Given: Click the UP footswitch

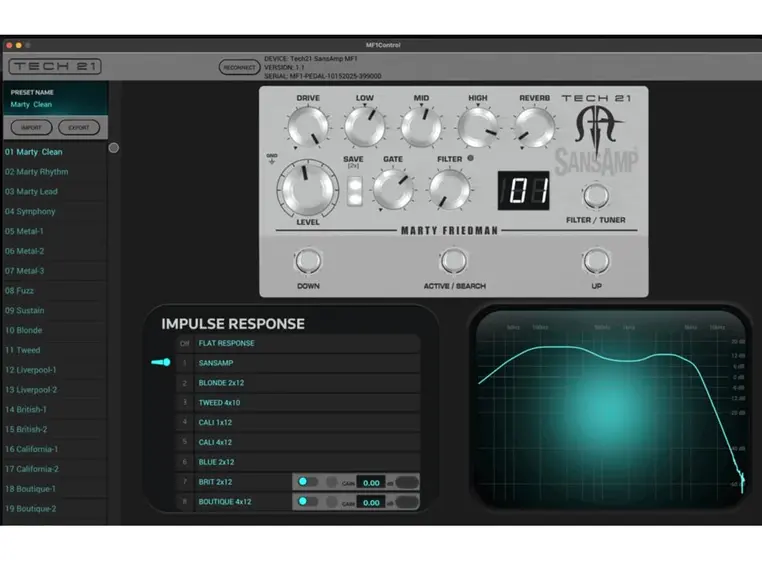Looking at the screenshot, I should [x=596, y=261].
